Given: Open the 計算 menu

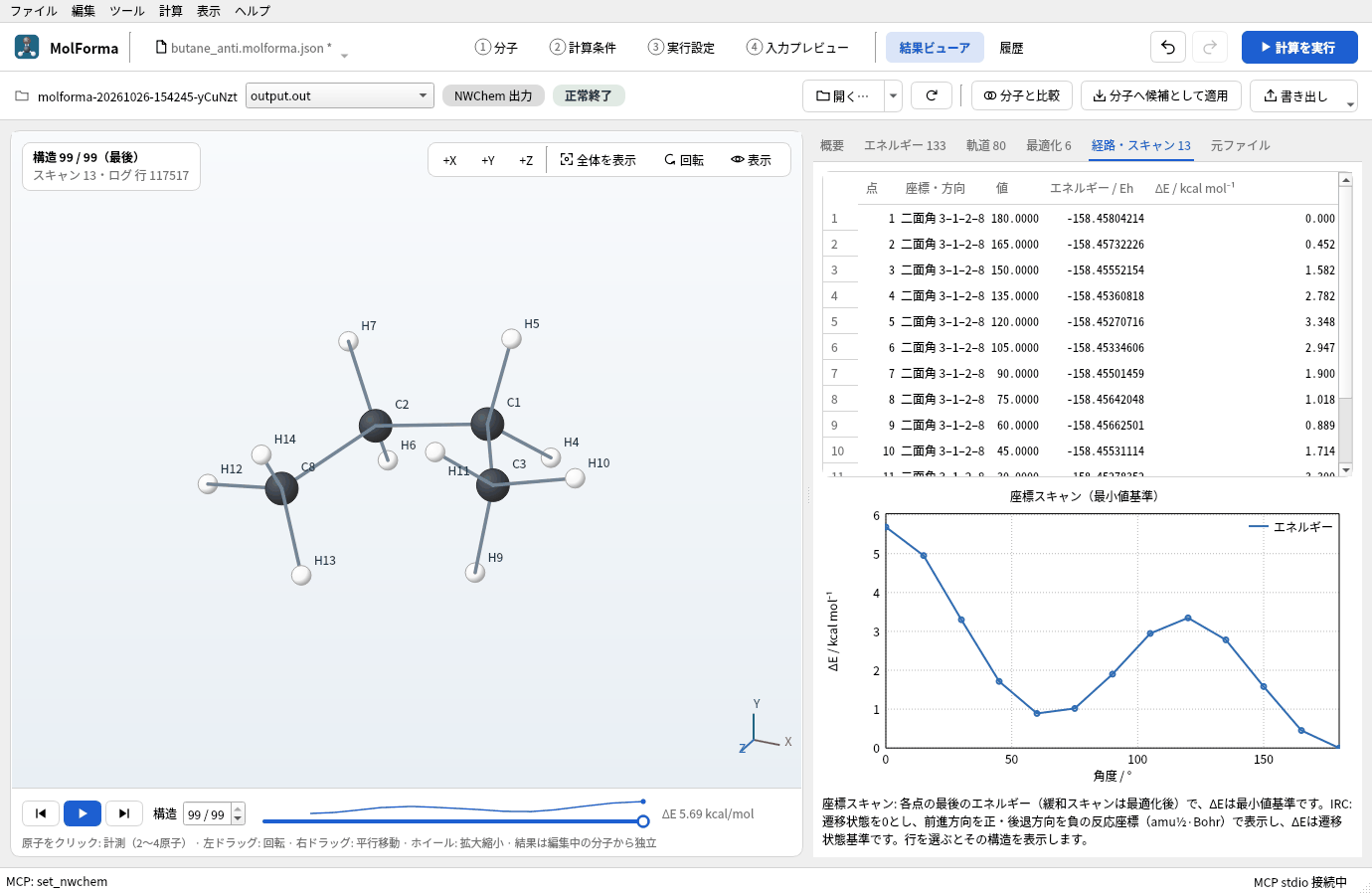Looking at the screenshot, I should [171, 11].
